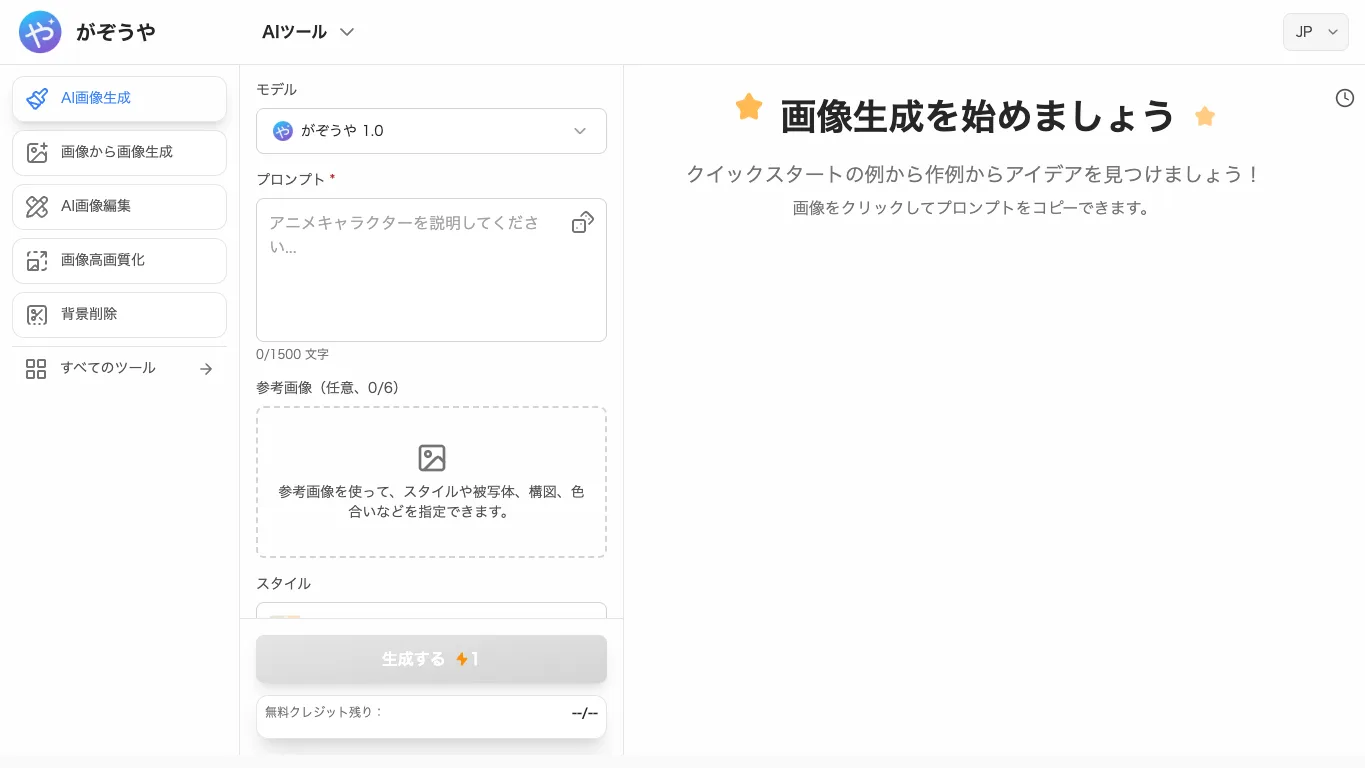The width and height of the screenshot is (1365, 768).
Task: Click the スタイル label
Action: 283,583
